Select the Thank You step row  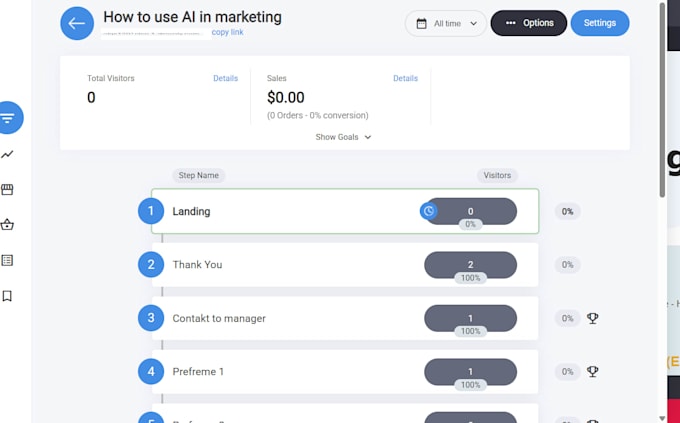(x=345, y=265)
